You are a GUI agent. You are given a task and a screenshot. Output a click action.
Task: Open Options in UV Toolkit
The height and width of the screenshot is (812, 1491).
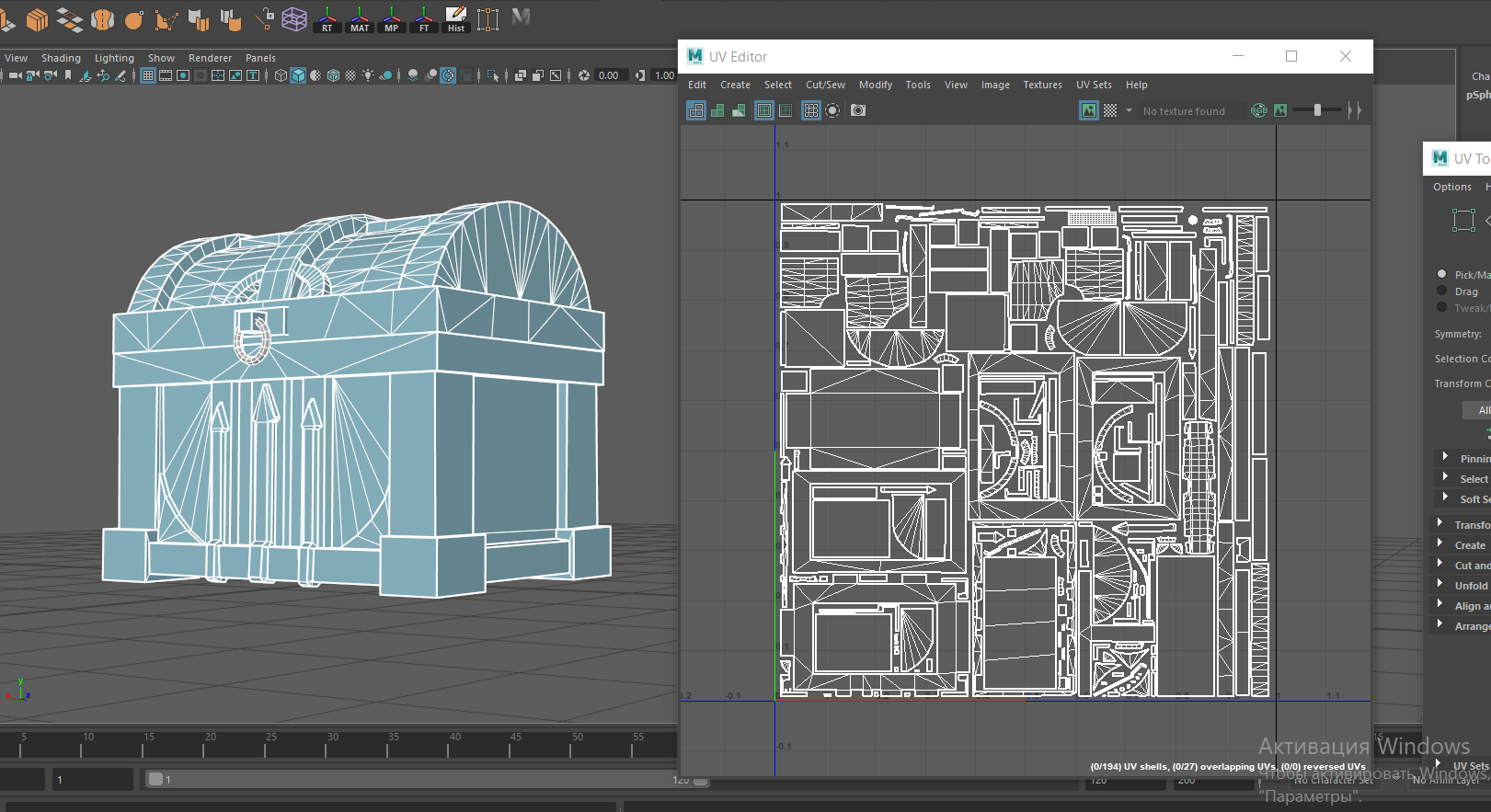click(x=1451, y=187)
